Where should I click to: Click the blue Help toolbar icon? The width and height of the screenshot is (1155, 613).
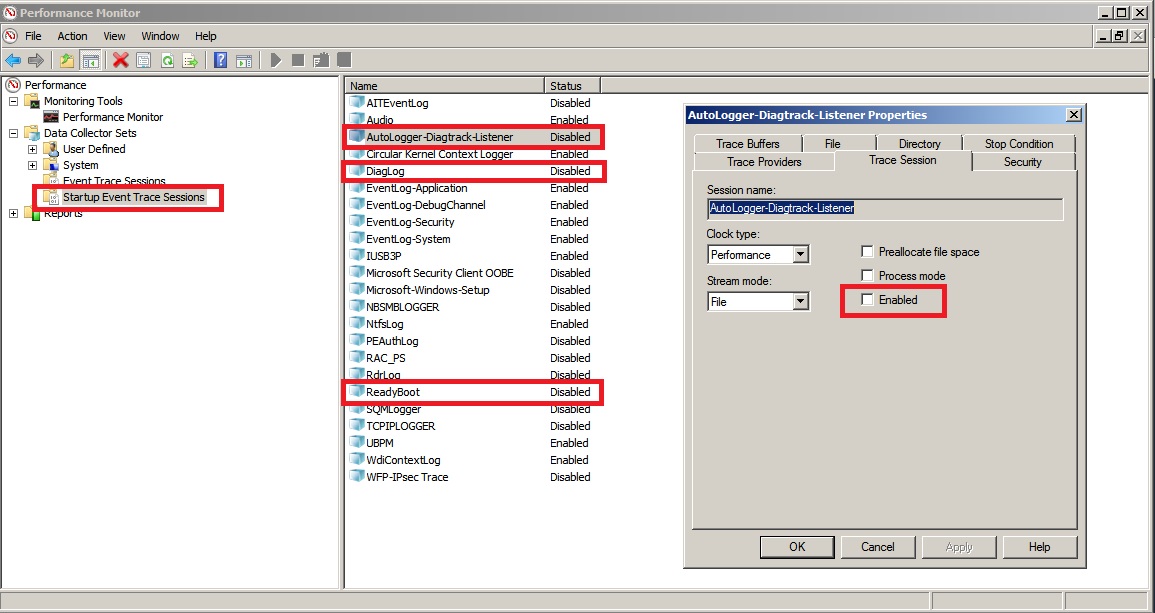tap(220, 60)
